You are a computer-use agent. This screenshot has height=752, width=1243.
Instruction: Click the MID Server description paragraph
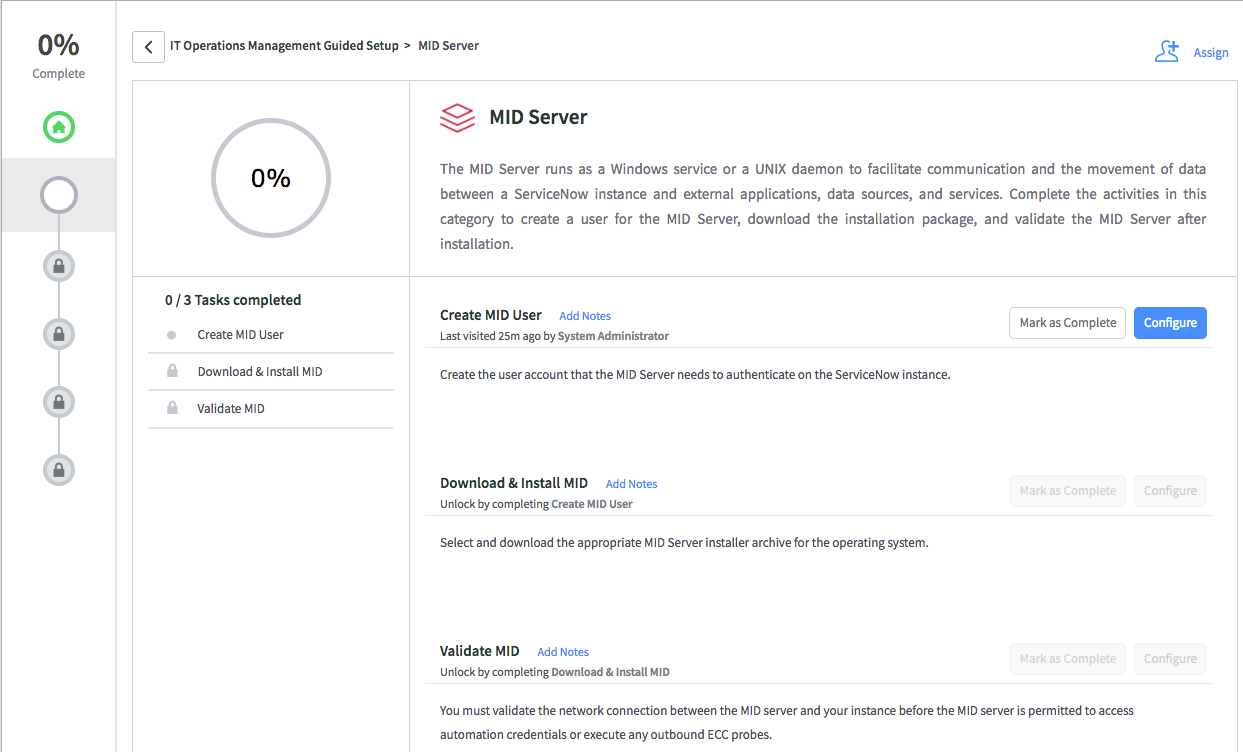[823, 206]
